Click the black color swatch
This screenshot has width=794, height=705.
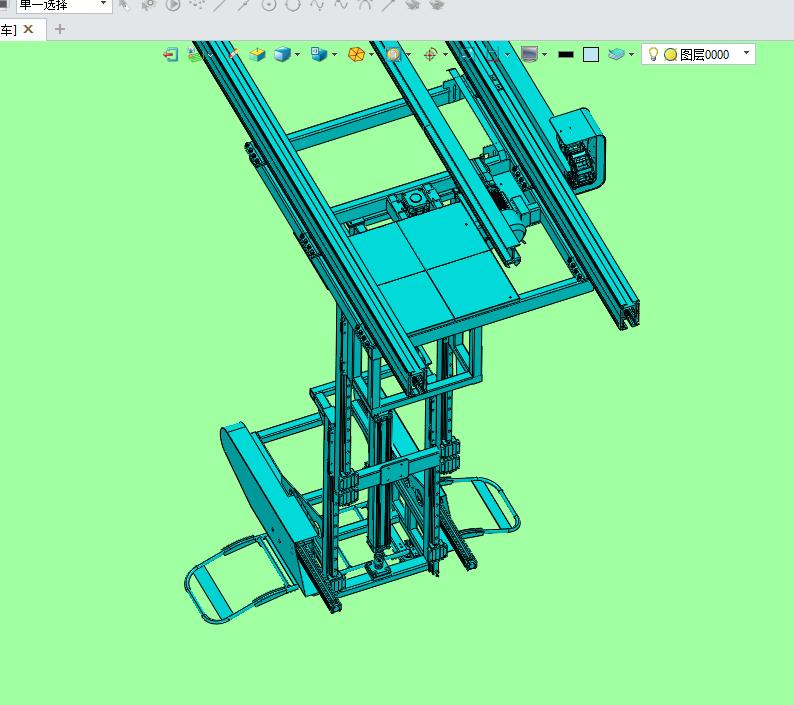(x=566, y=55)
